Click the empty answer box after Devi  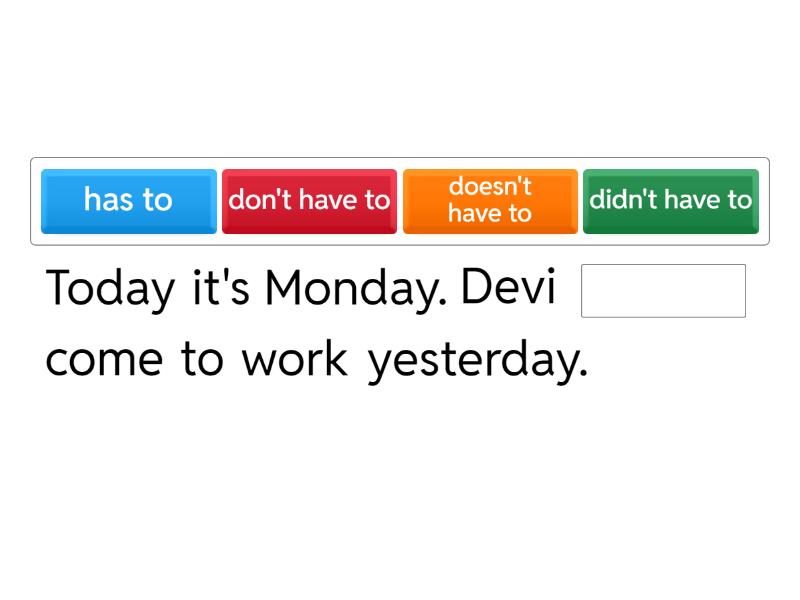663,291
